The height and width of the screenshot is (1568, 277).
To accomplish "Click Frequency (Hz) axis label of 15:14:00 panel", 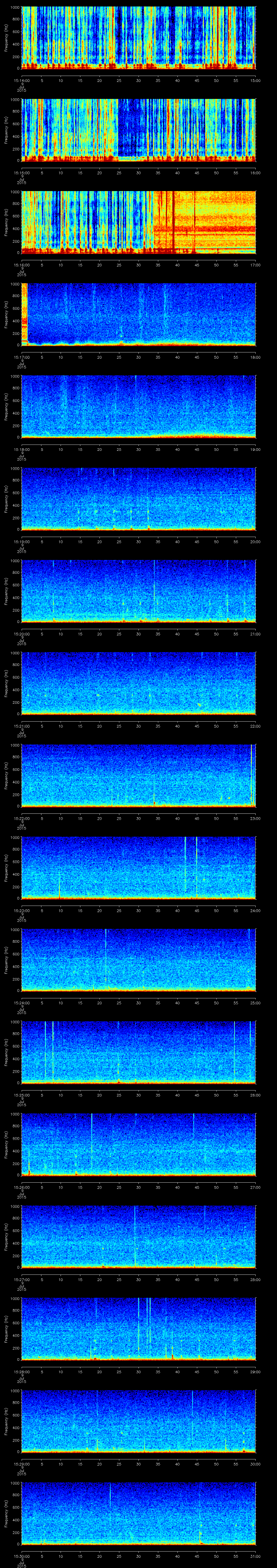I will [x=6, y=38].
